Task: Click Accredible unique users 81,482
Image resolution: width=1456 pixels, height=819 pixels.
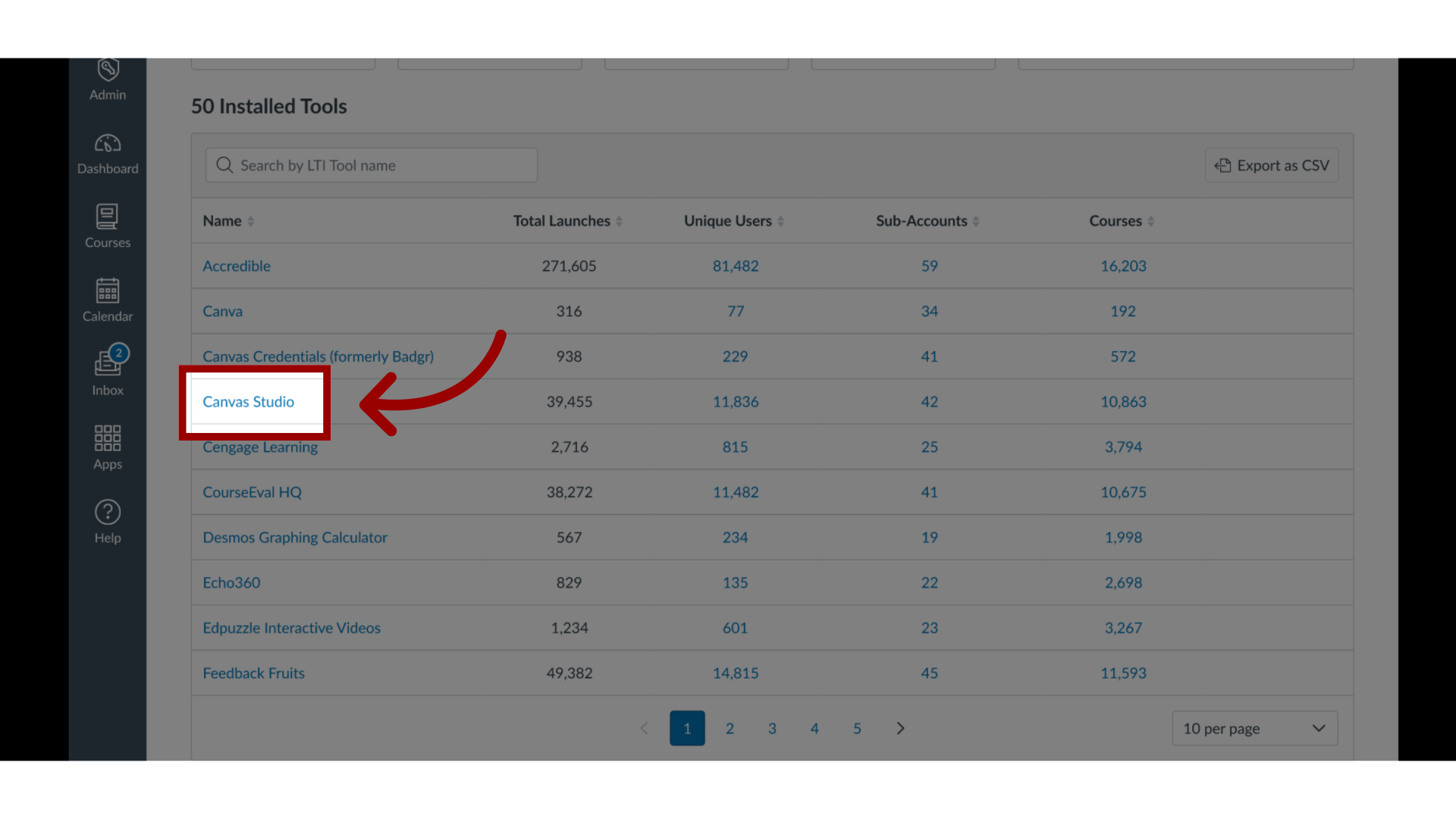Action: 736,266
